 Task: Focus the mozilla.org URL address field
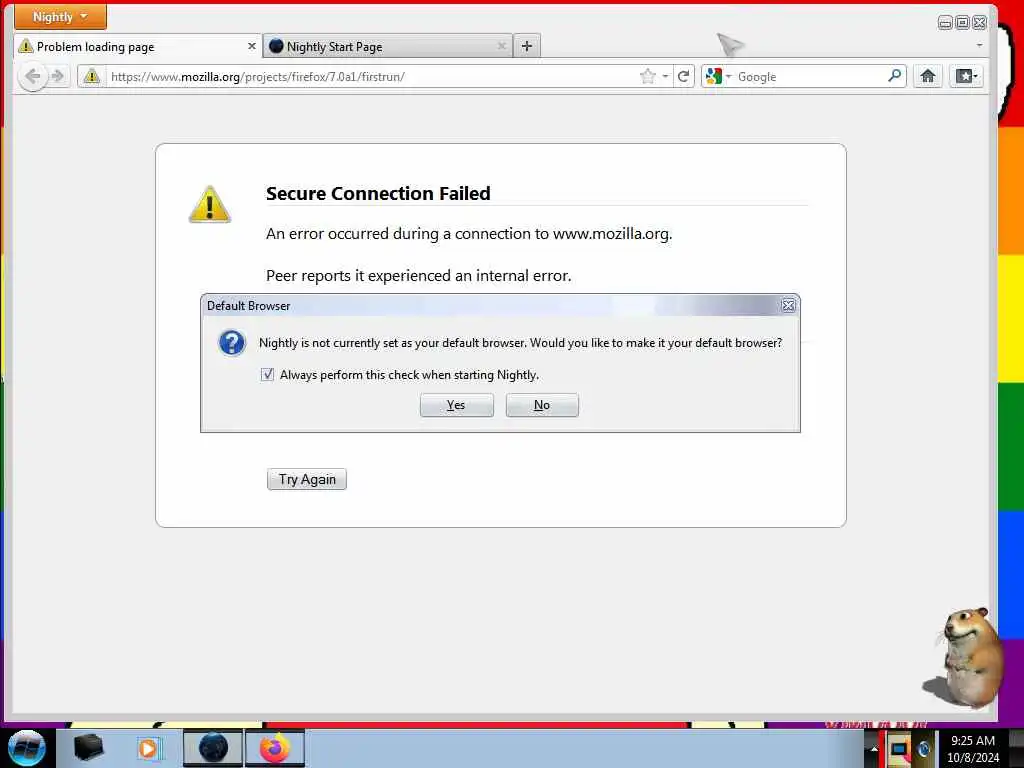click(x=372, y=76)
